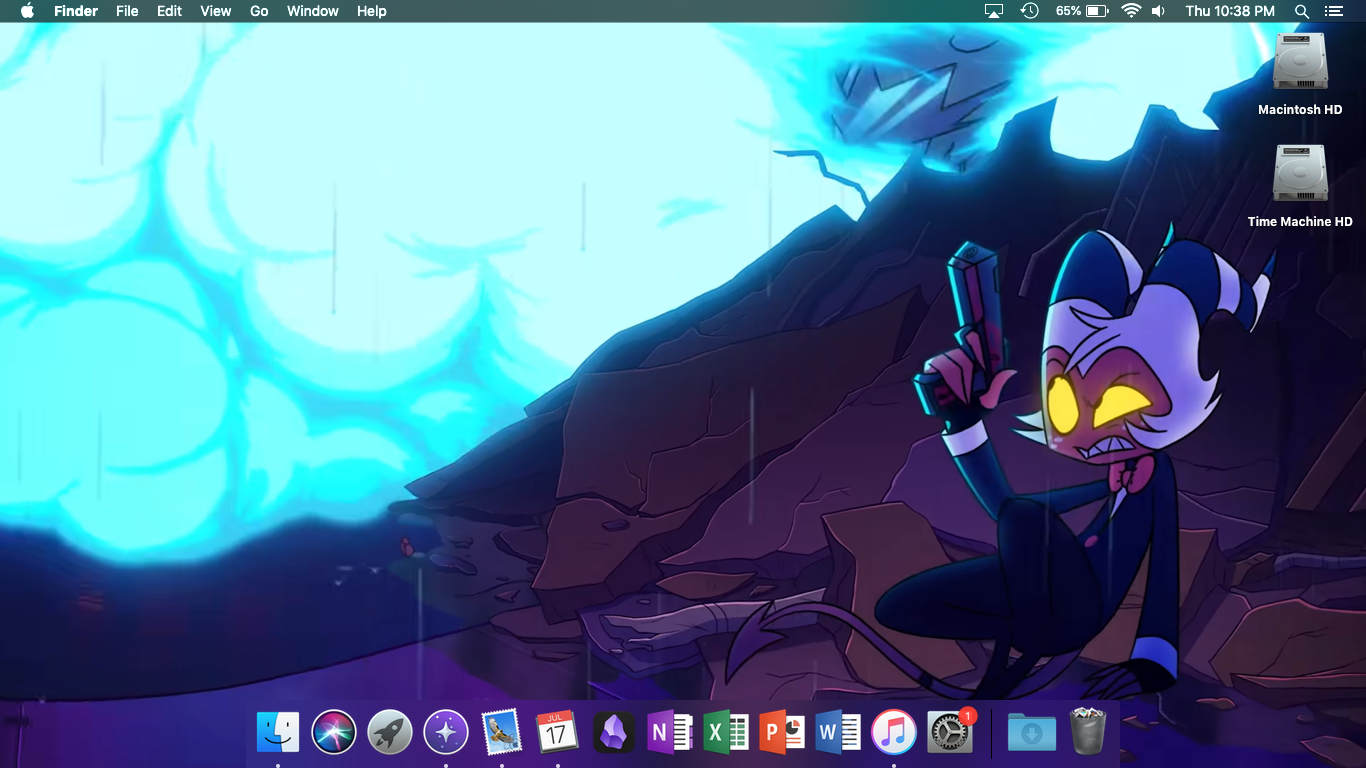
Task: Open Microsoft OneNote in the Dock
Action: point(670,733)
